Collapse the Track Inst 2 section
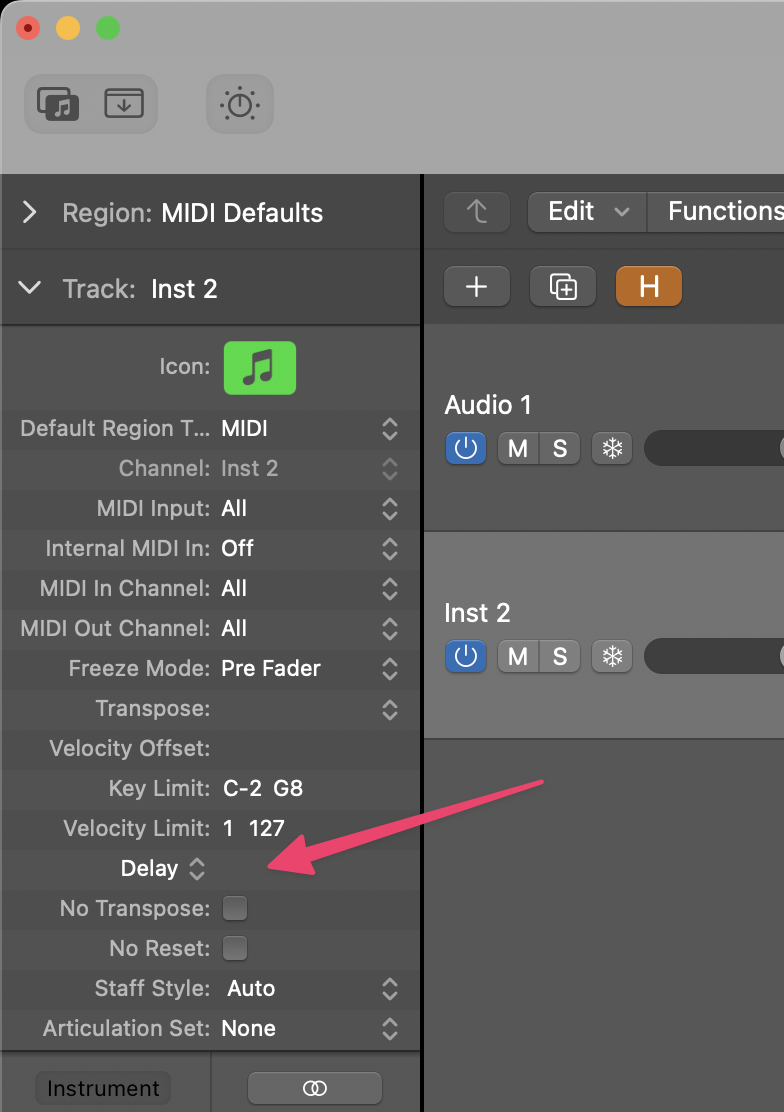The width and height of the screenshot is (784, 1112). point(30,288)
